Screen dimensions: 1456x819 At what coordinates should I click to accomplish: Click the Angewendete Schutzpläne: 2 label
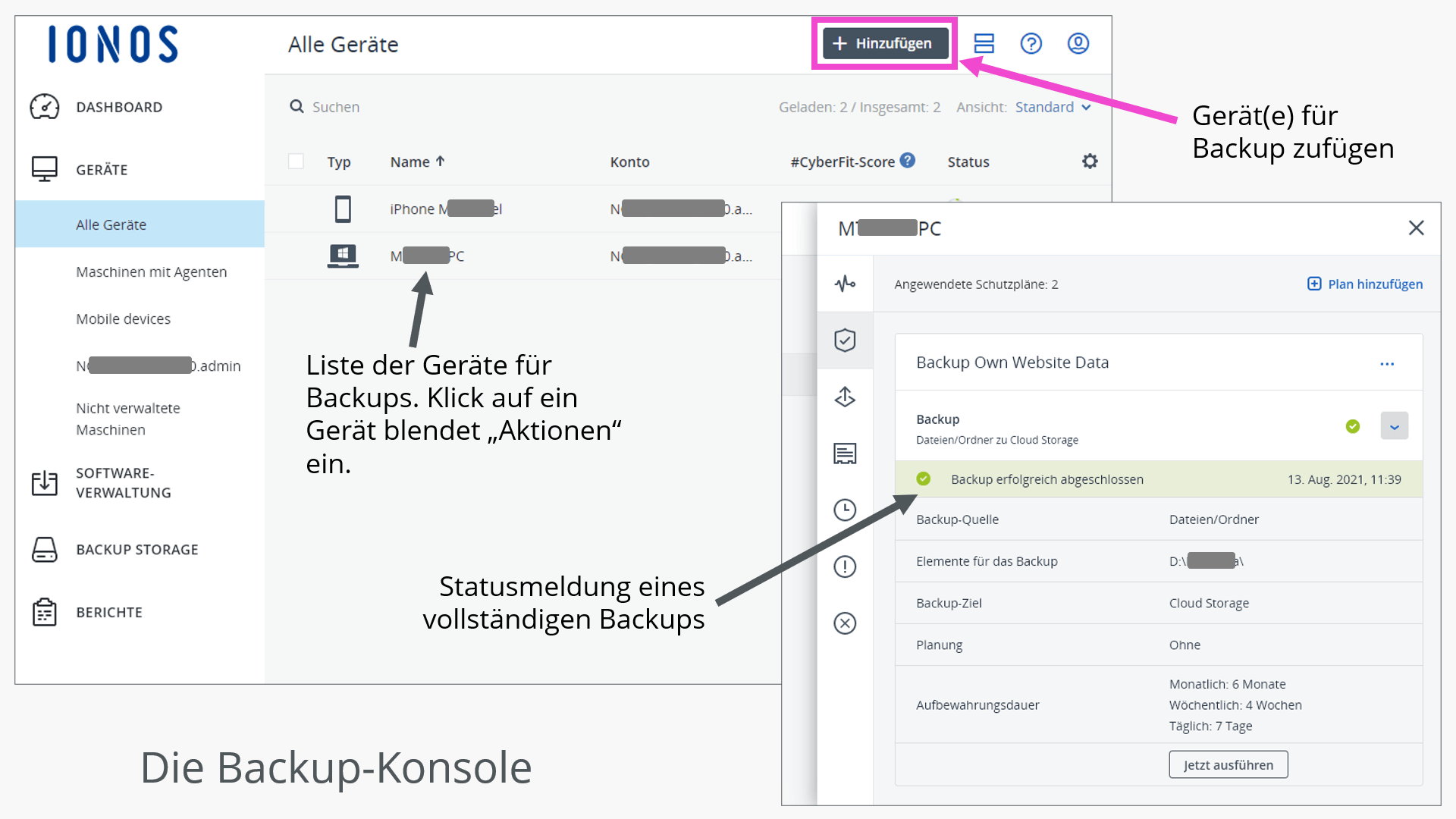[x=976, y=284]
